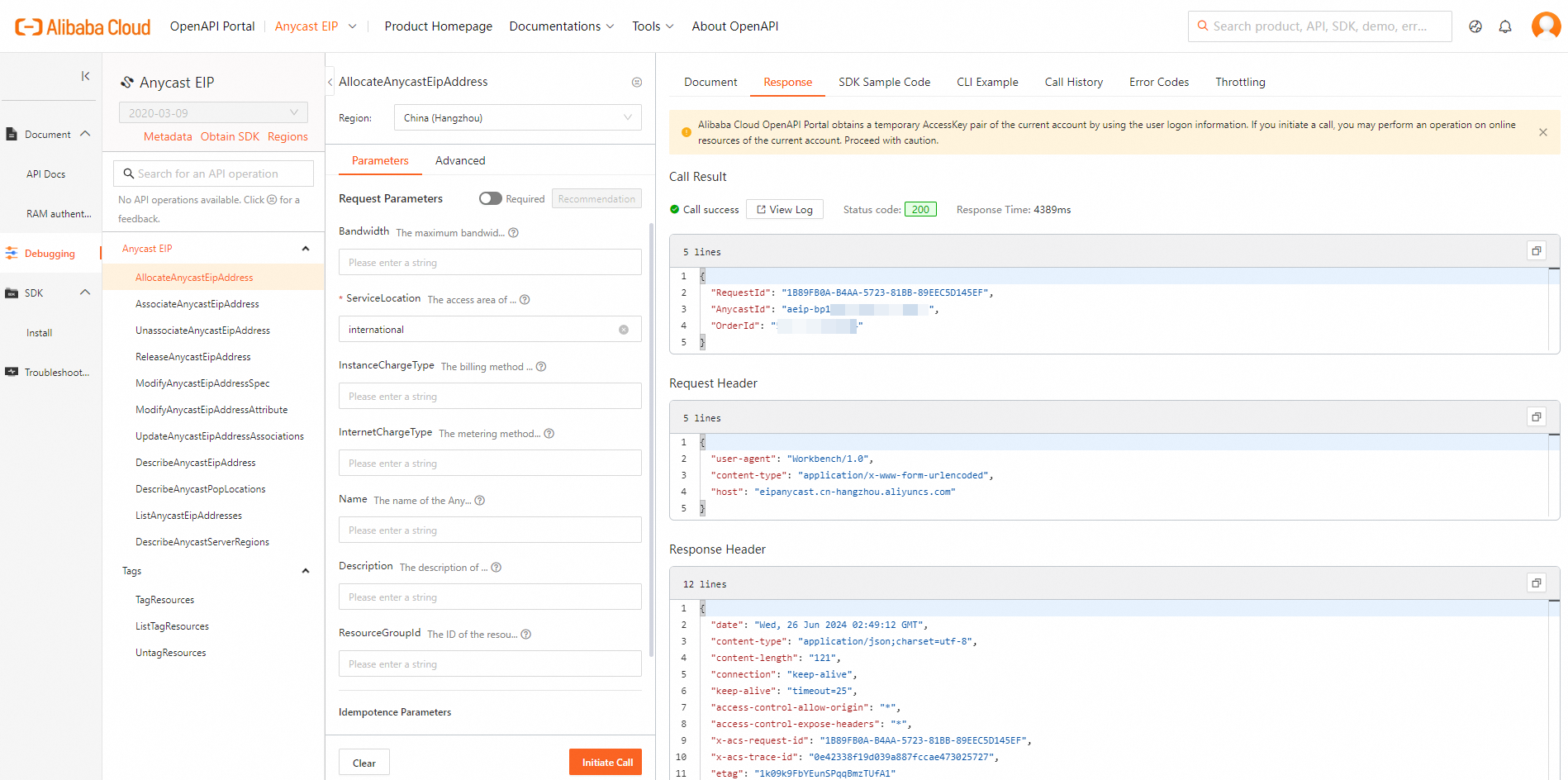The image size is (1568, 780).
Task: Open the Advanced parameters tab
Action: click(460, 160)
